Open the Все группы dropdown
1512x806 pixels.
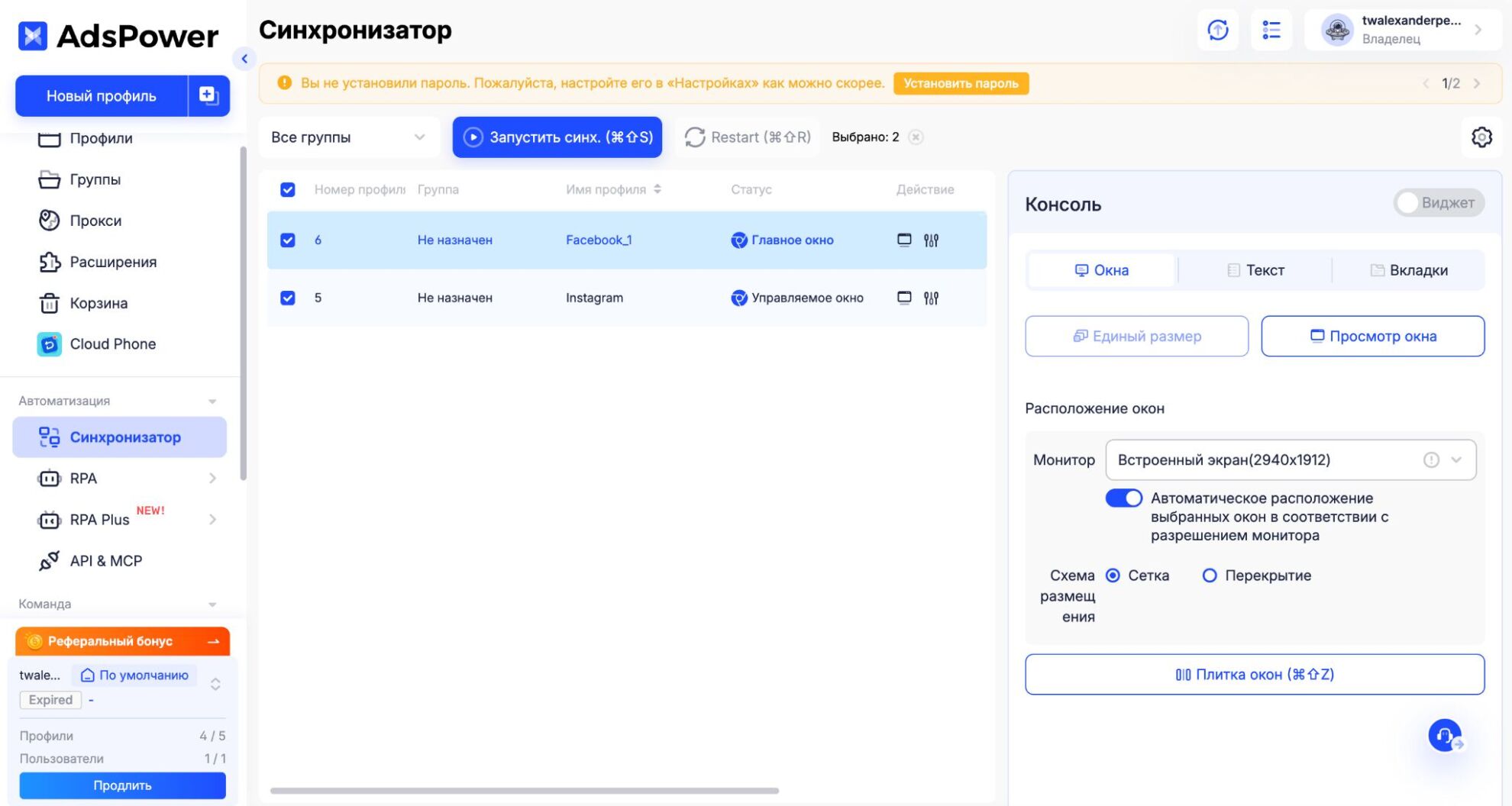349,137
